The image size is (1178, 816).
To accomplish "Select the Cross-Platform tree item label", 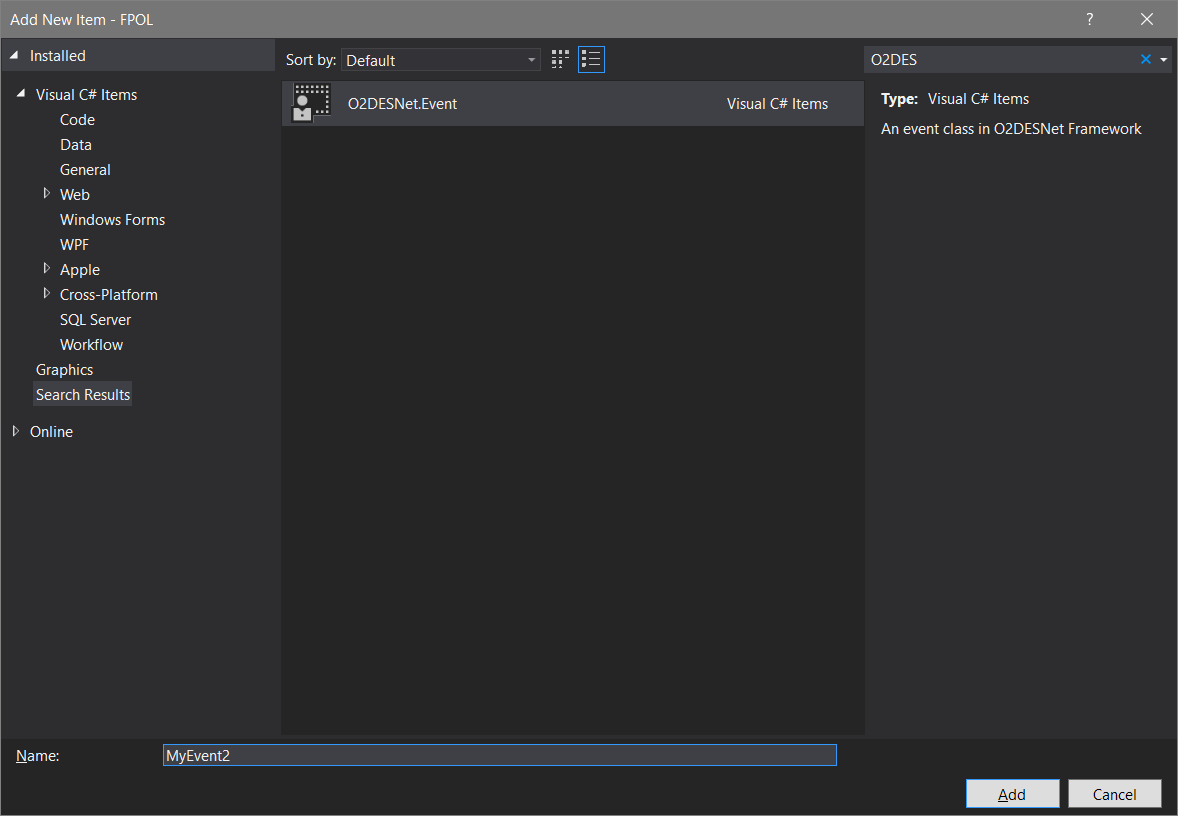I will [x=109, y=295].
